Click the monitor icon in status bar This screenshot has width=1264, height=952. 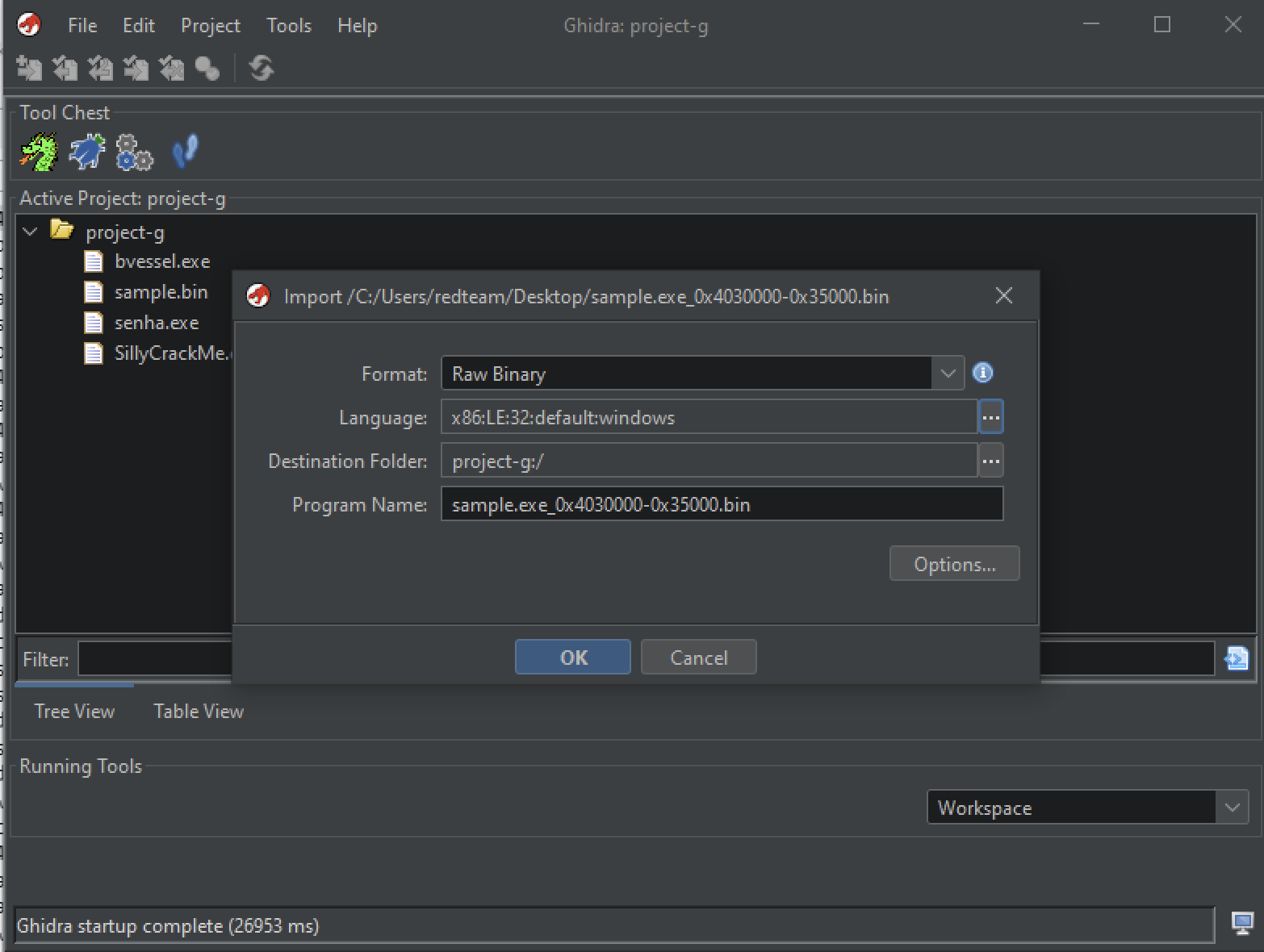[x=1242, y=924]
